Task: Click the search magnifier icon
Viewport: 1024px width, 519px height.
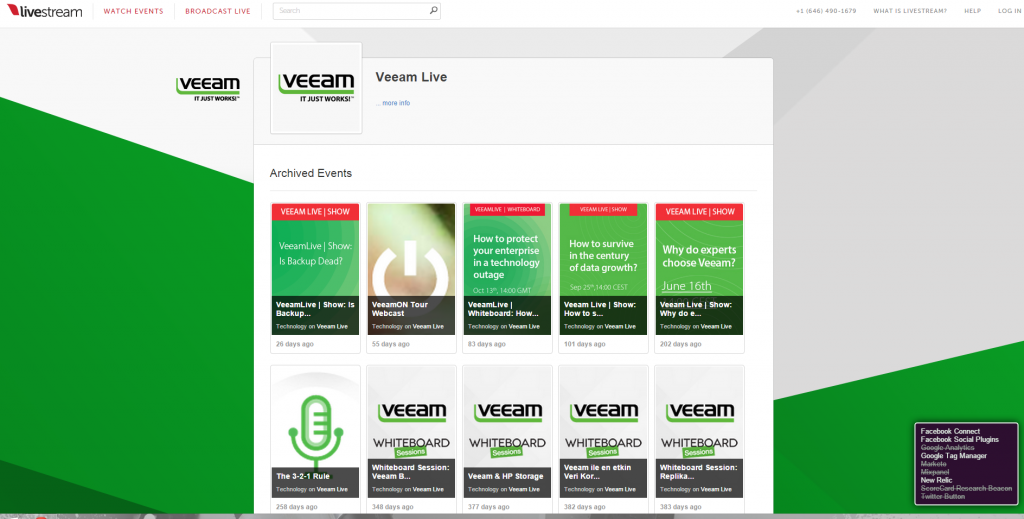Action: 433,10
